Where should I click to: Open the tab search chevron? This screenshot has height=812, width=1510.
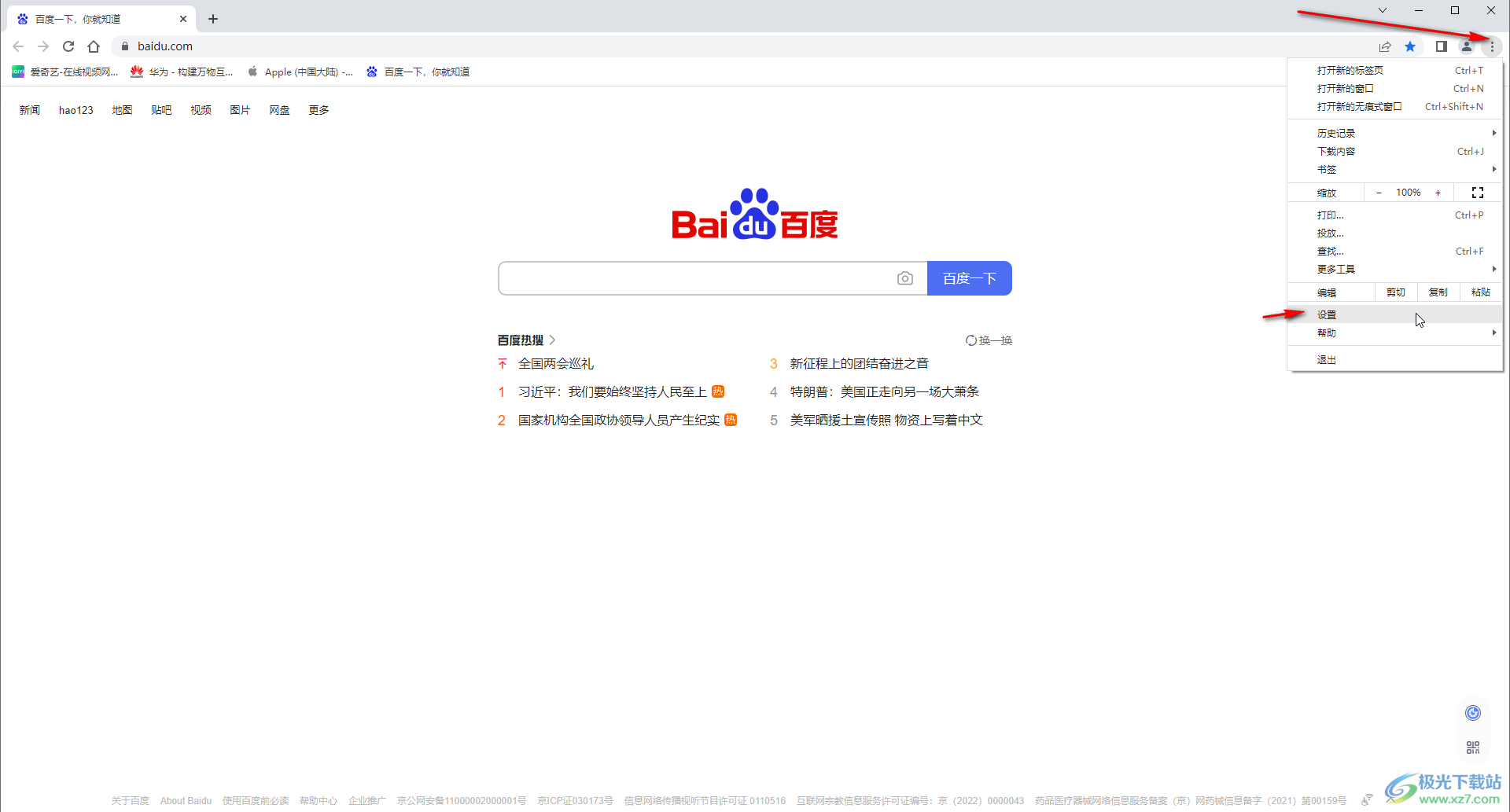pyautogui.click(x=1382, y=10)
